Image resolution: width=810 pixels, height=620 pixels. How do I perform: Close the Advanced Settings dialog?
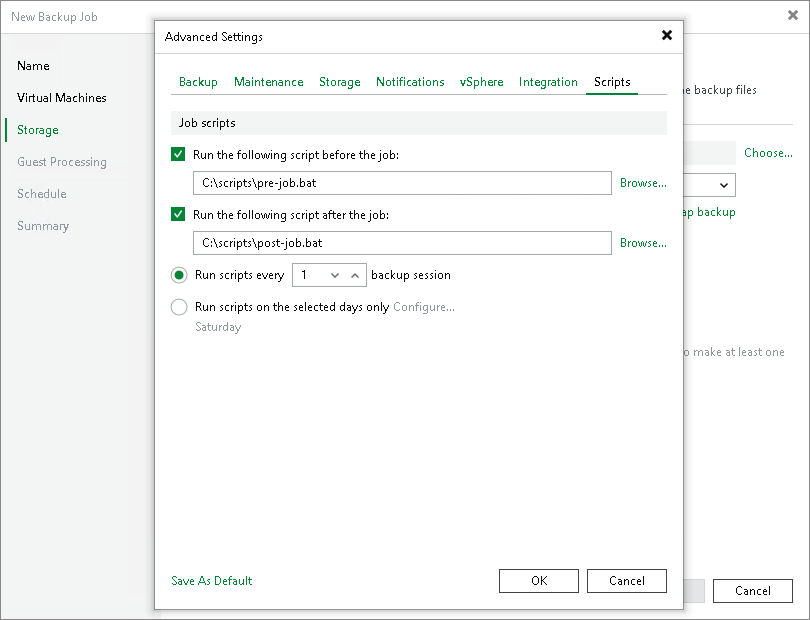(x=667, y=35)
